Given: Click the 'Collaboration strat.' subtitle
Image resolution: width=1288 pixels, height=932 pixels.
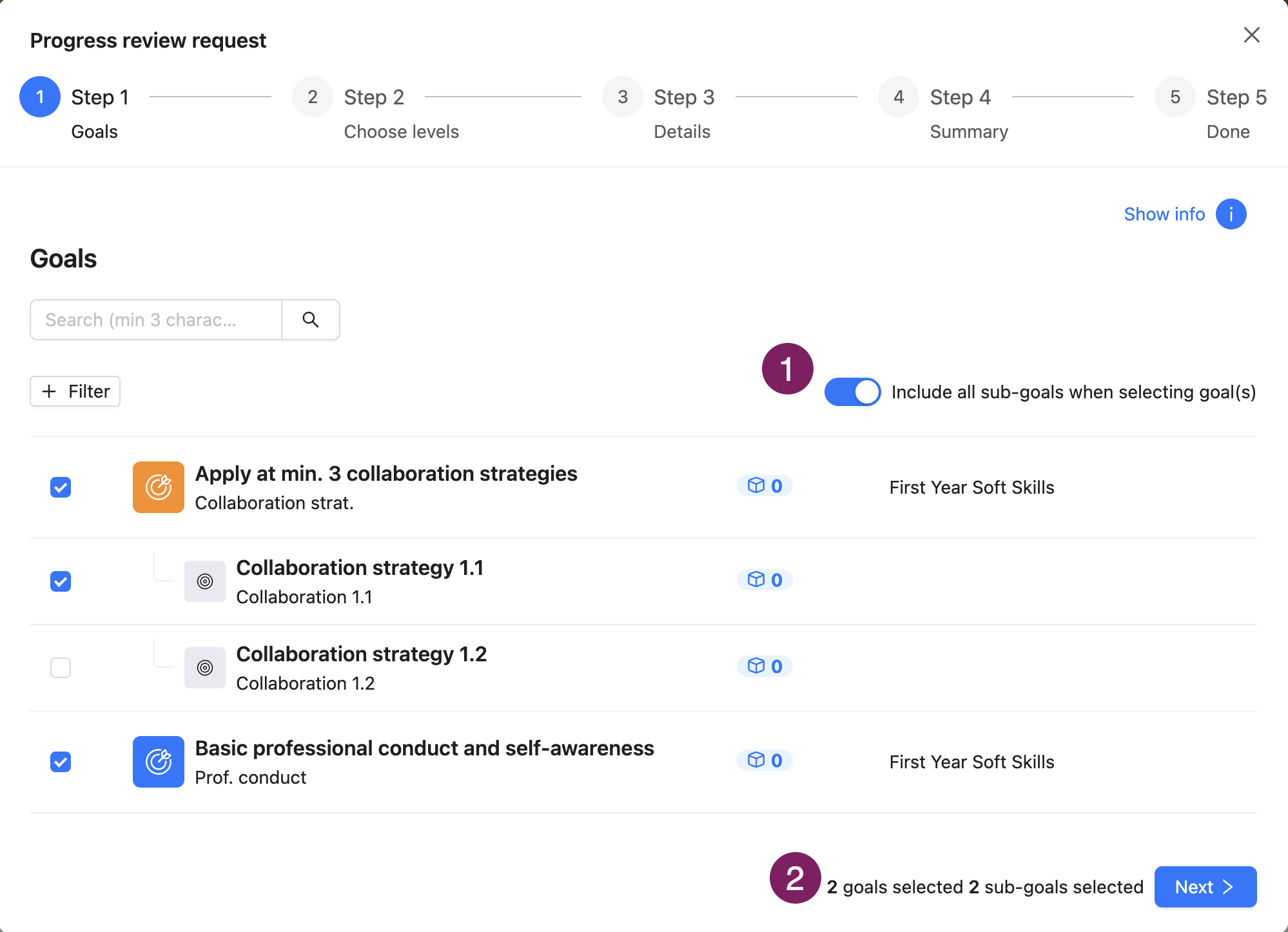Looking at the screenshot, I should click(275, 503).
